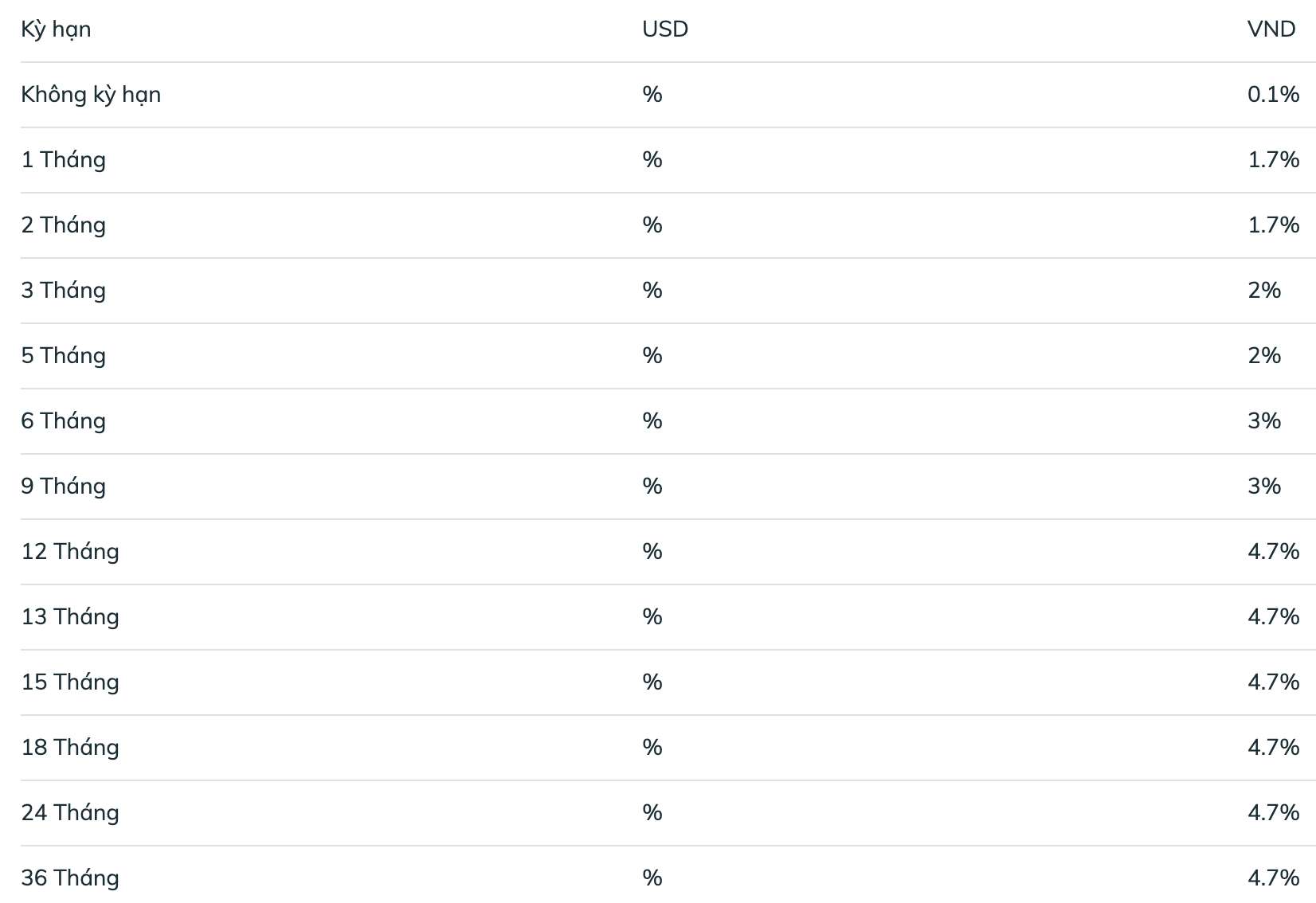The height and width of the screenshot is (903, 1316).
Task: Click the USD column header
Action: [665, 29]
